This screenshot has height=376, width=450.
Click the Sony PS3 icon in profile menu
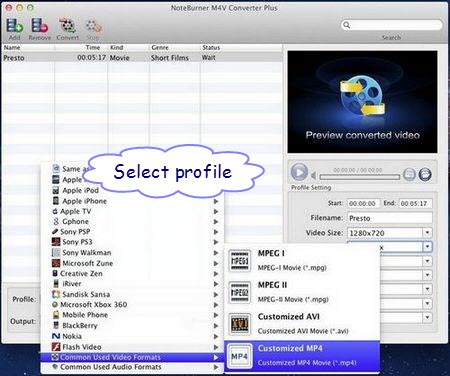tap(56, 242)
